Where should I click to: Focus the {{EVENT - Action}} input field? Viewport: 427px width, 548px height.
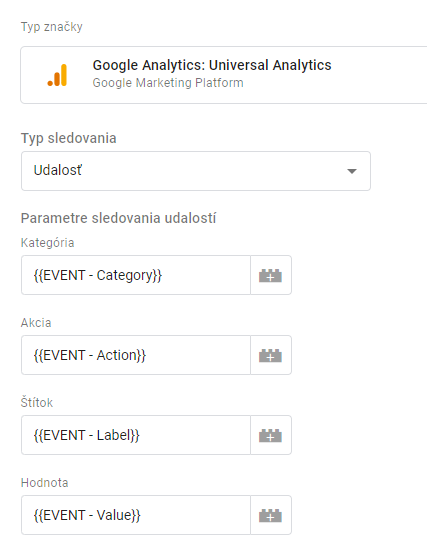136,355
